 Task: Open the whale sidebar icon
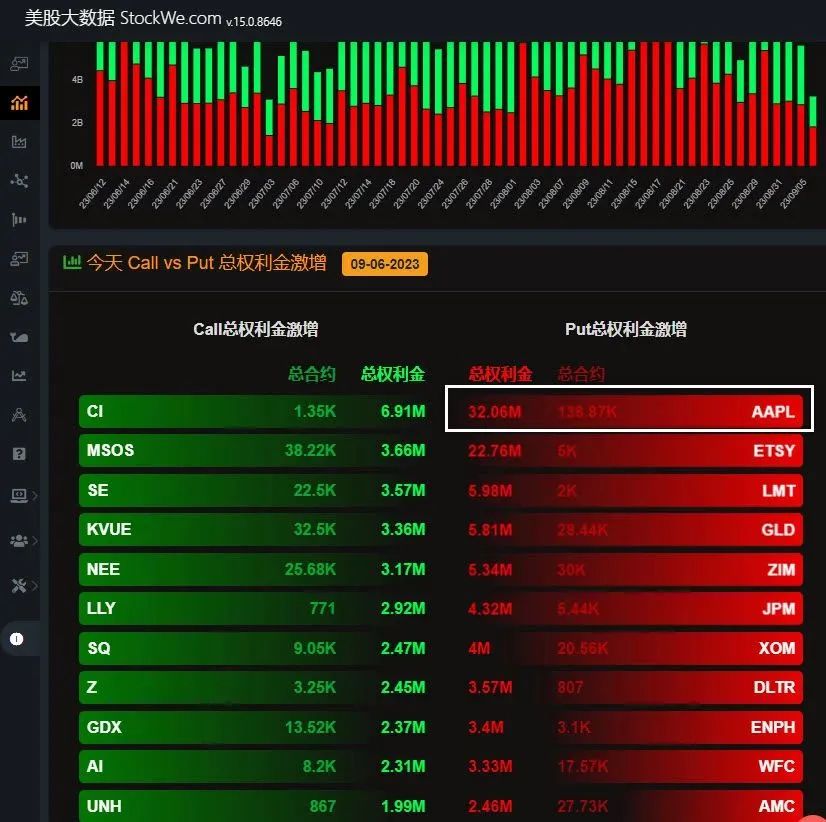(x=19, y=337)
